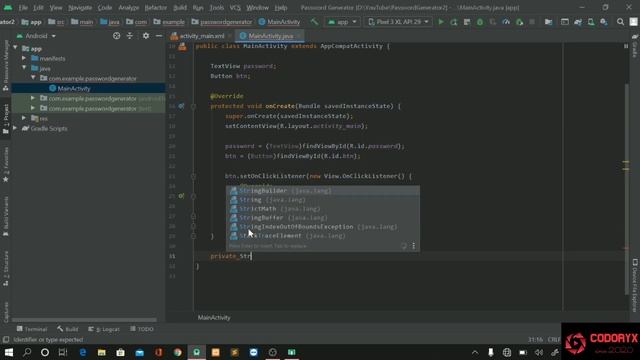
Task: Show hidden system tray icons chevron
Action: point(475,352)
